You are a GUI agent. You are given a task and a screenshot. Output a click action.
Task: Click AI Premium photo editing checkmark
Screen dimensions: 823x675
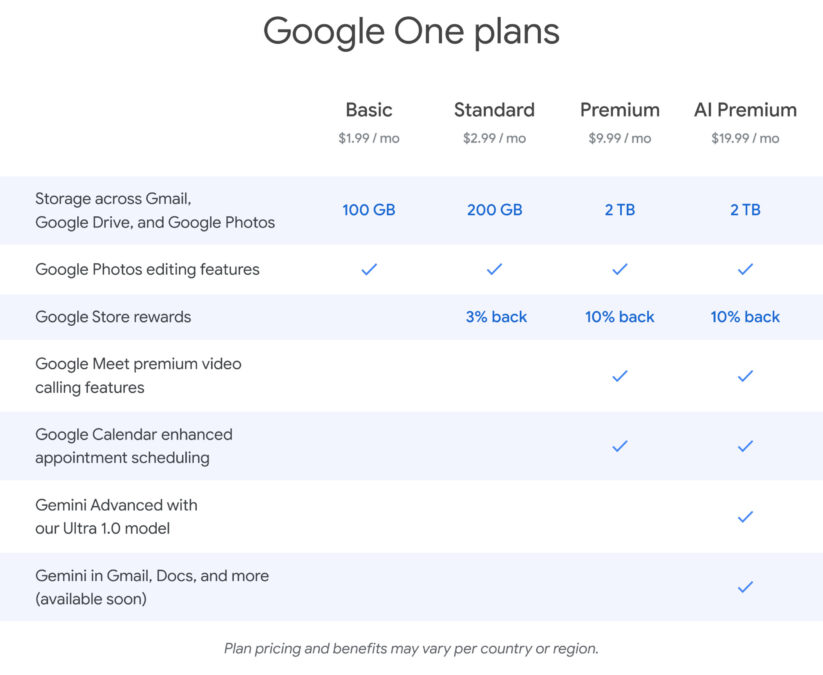[x=745, y=269]
